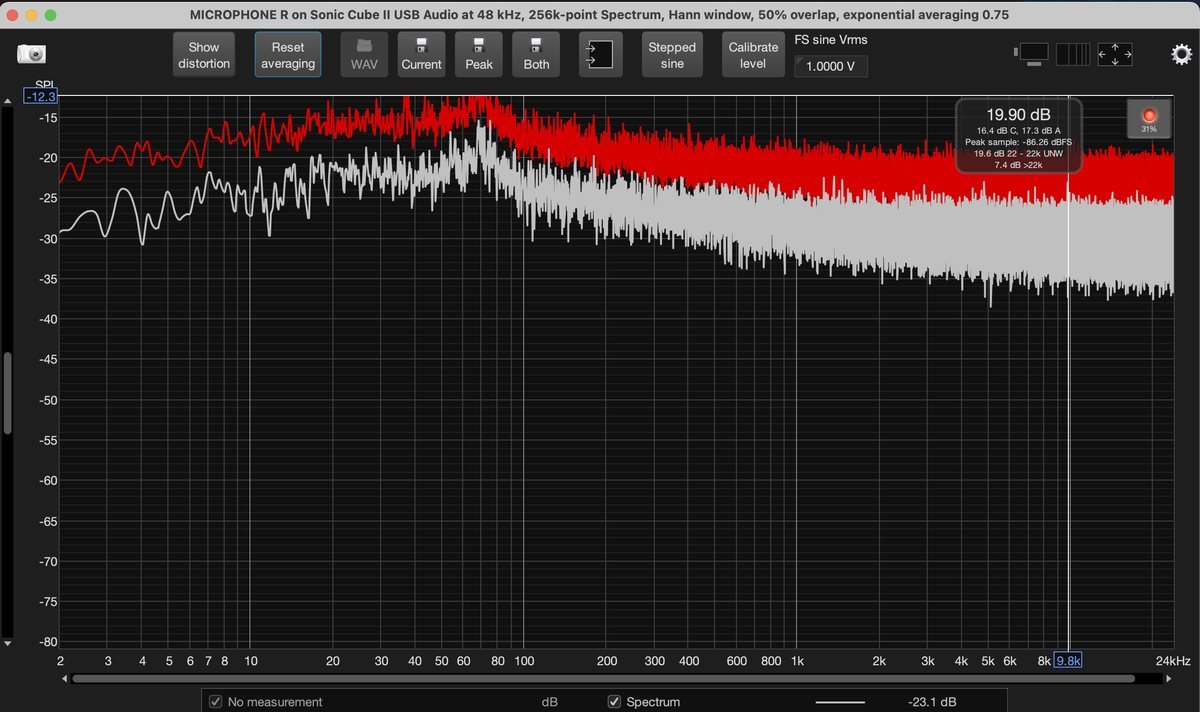1200x712 pixels.
Task: Open the WAV file import button
Action: click(364, 54)
